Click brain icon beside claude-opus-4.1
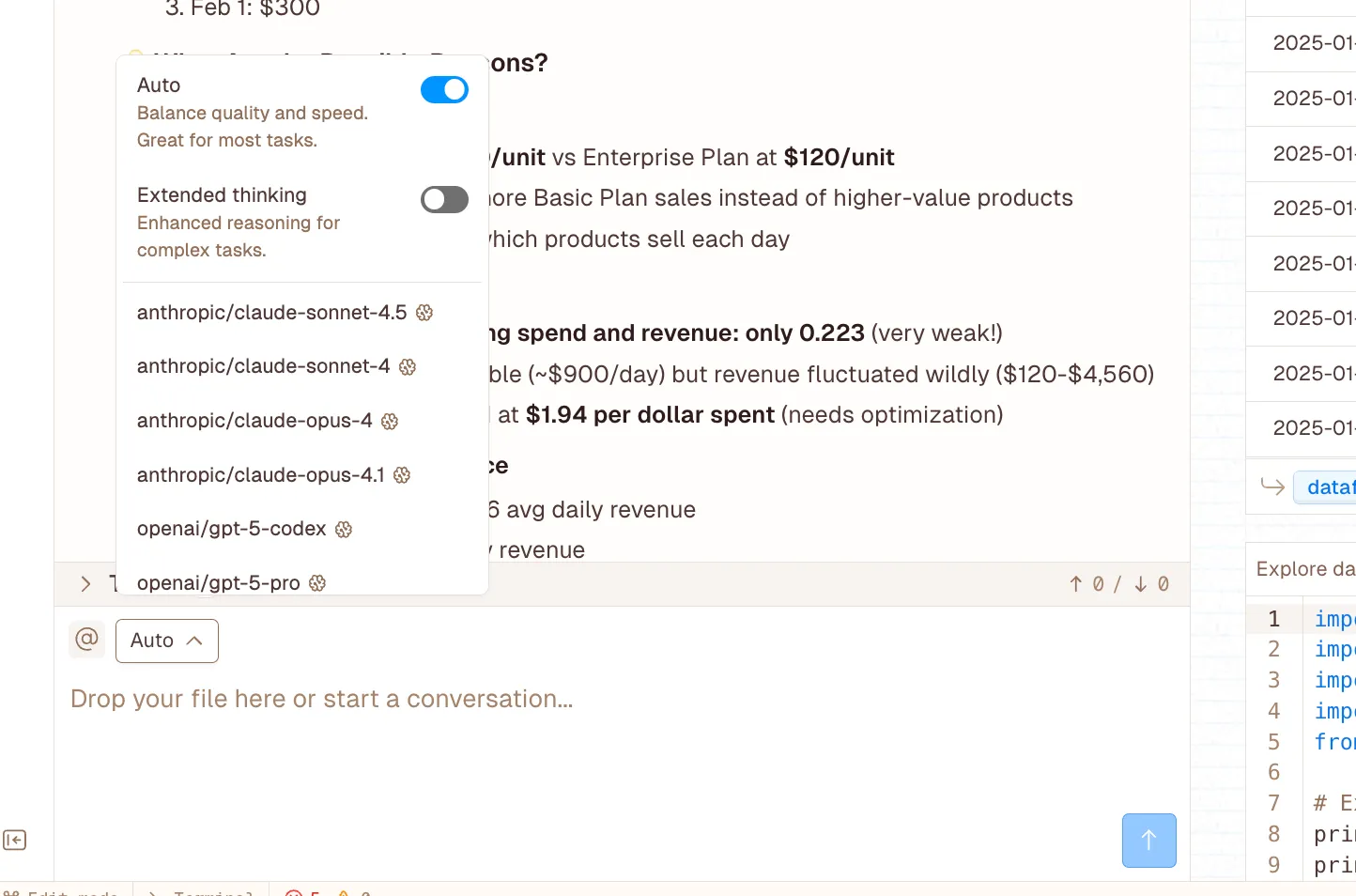This screenshot has height=896, width=1356. [x=402, y=475]
